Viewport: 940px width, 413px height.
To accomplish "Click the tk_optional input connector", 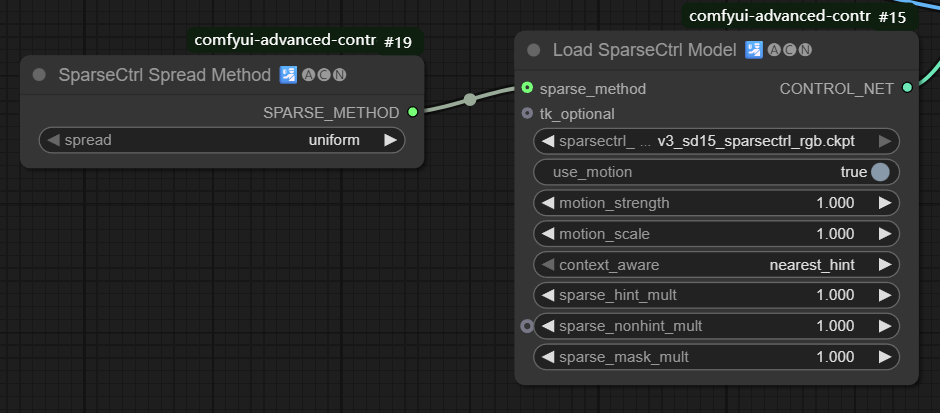I will (527, 114).
